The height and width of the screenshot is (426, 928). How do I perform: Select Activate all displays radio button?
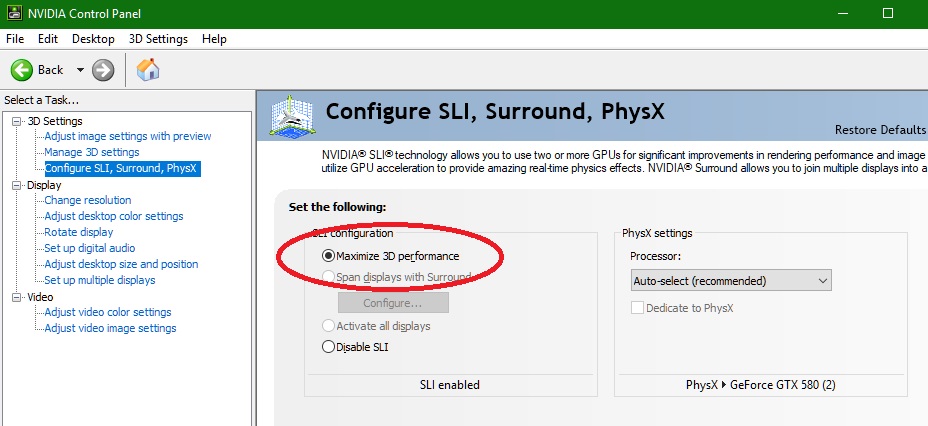tap(328, 326)
